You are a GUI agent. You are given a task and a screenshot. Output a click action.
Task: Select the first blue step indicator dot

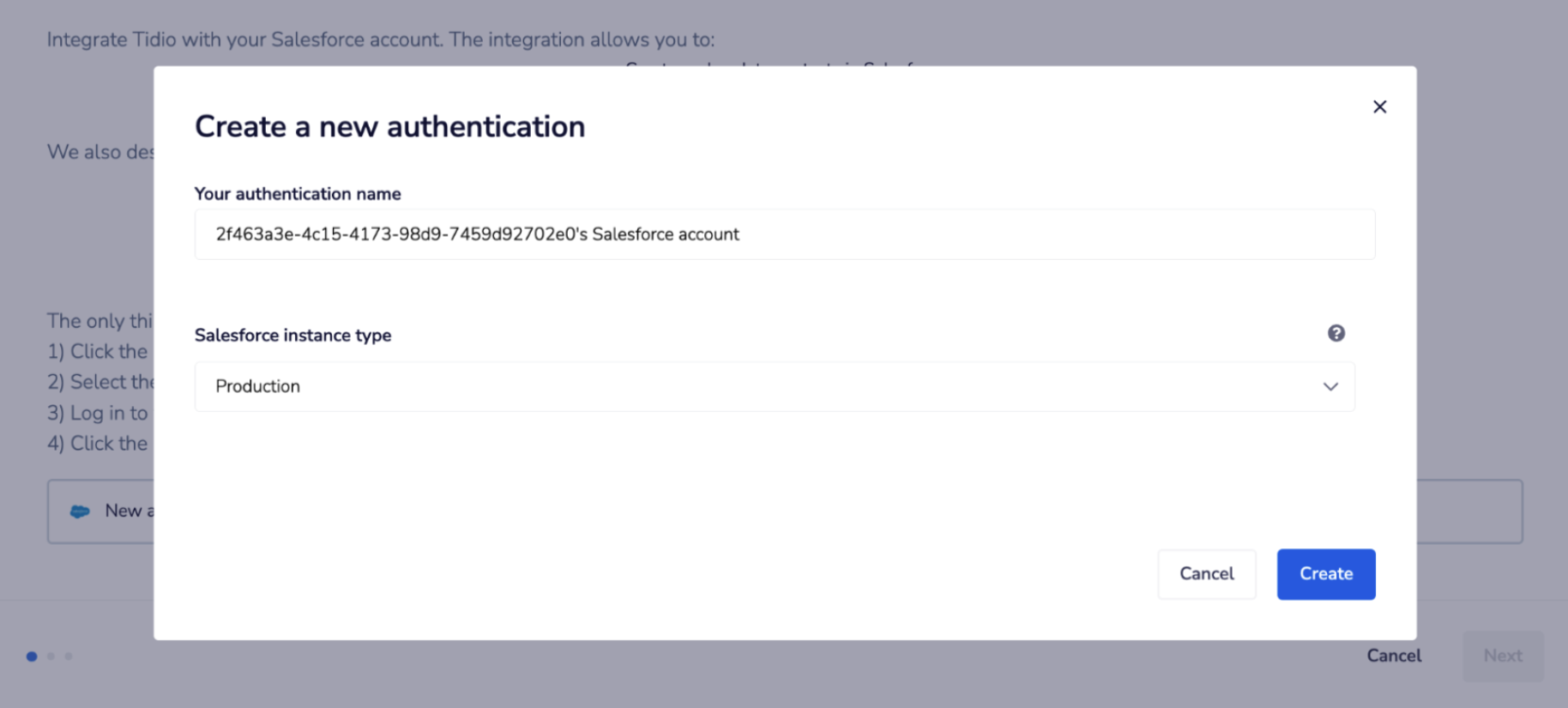click(x=32, y=657)
